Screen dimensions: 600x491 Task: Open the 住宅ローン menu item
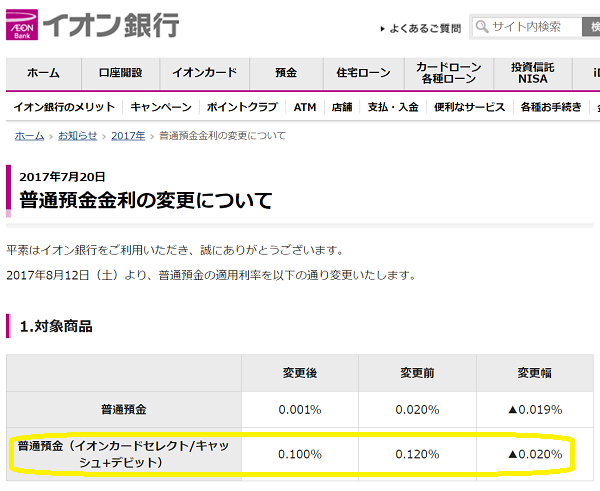click(364, 73)
